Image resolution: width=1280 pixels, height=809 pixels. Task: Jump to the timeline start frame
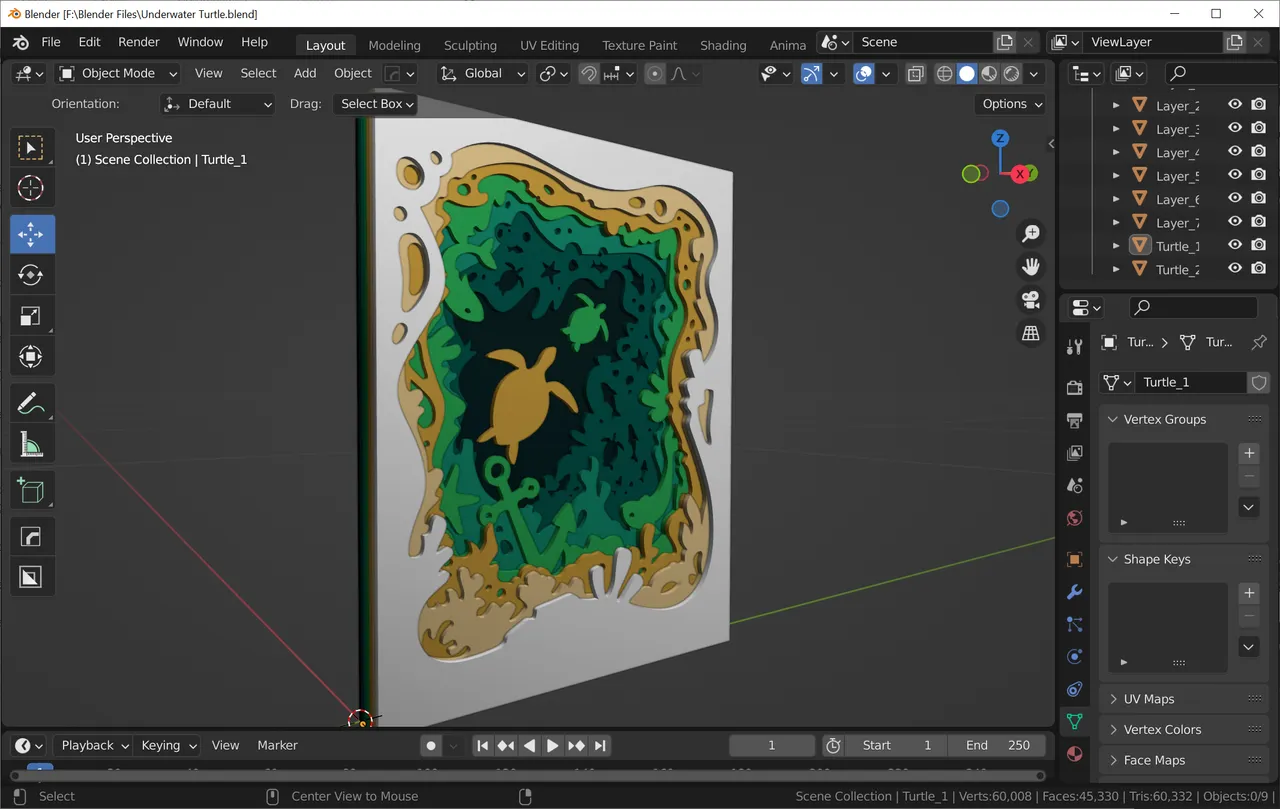click(x=483, y=745)
